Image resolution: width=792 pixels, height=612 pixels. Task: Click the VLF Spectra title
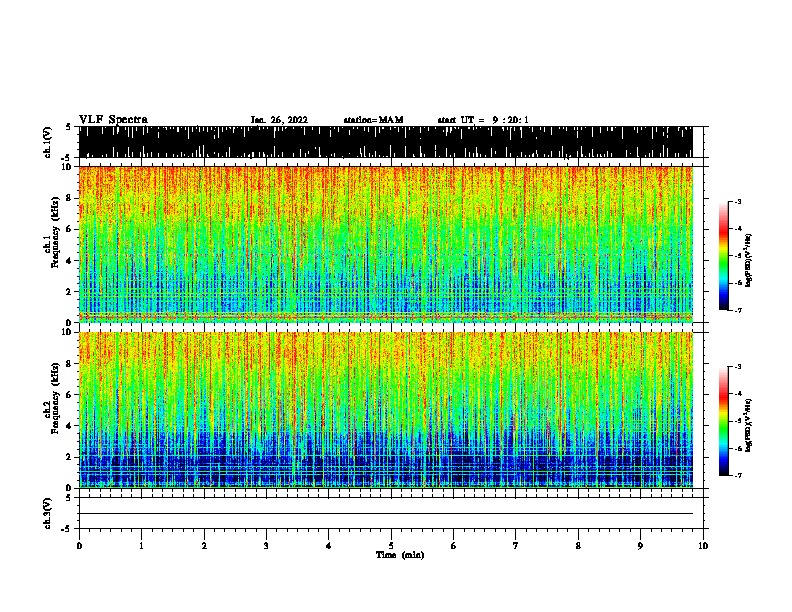[113, 120]
